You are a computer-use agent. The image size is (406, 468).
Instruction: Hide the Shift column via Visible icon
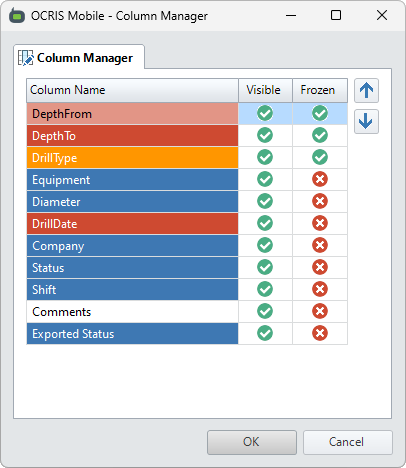[265, 289]
